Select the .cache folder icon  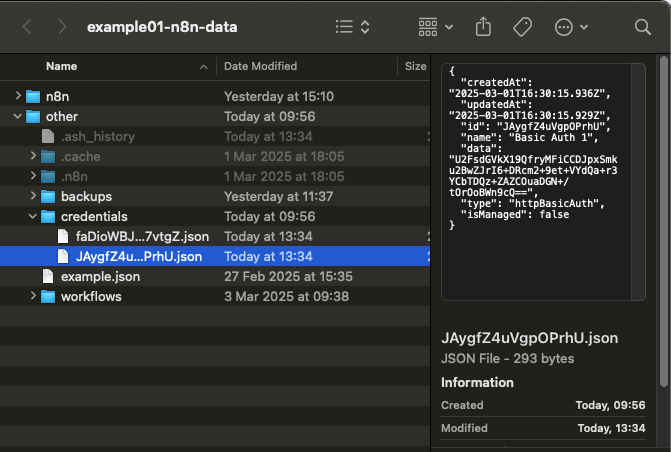tap(48, 157)
